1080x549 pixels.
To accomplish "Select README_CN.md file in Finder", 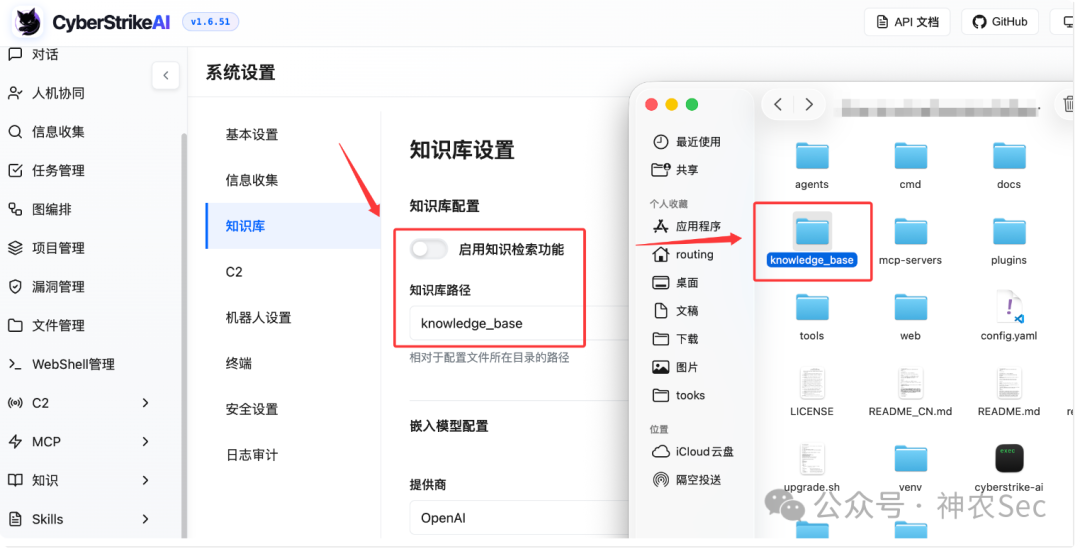I will click(911, 383).
